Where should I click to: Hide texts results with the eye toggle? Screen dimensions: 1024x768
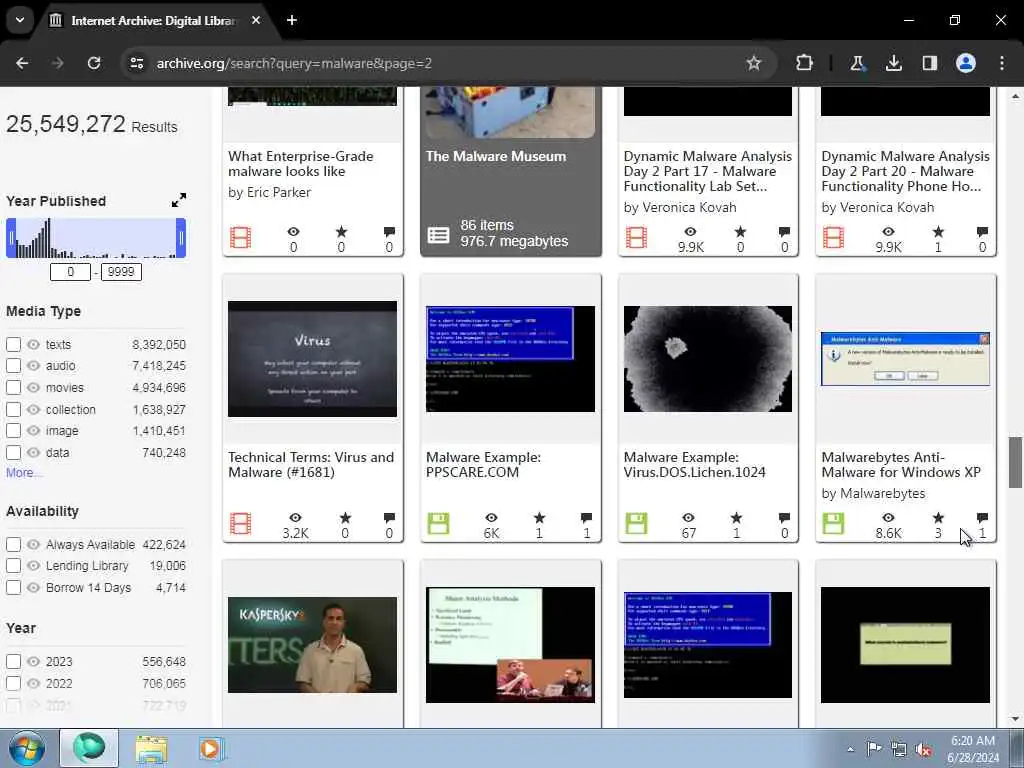(33, 344)
